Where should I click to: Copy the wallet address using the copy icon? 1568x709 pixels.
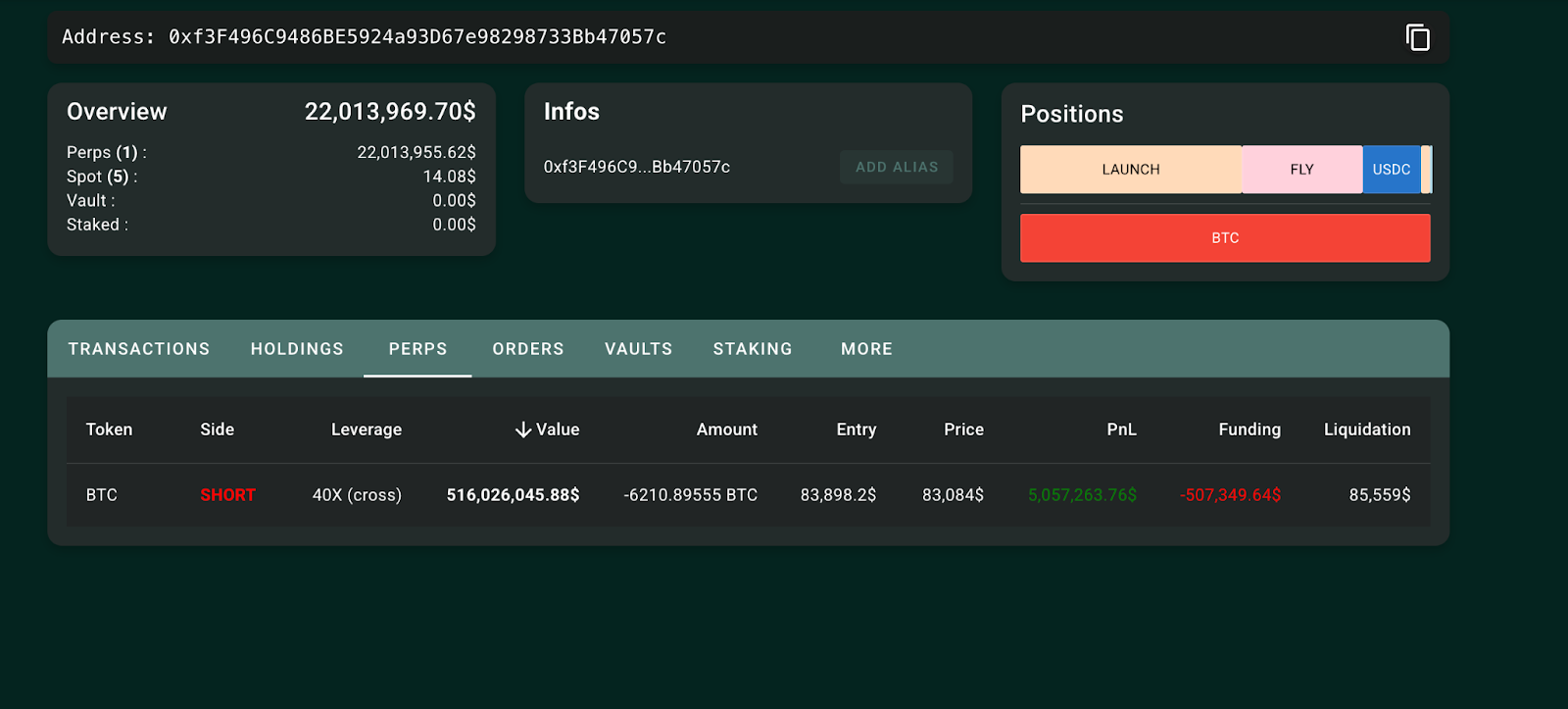point(1417,37)
